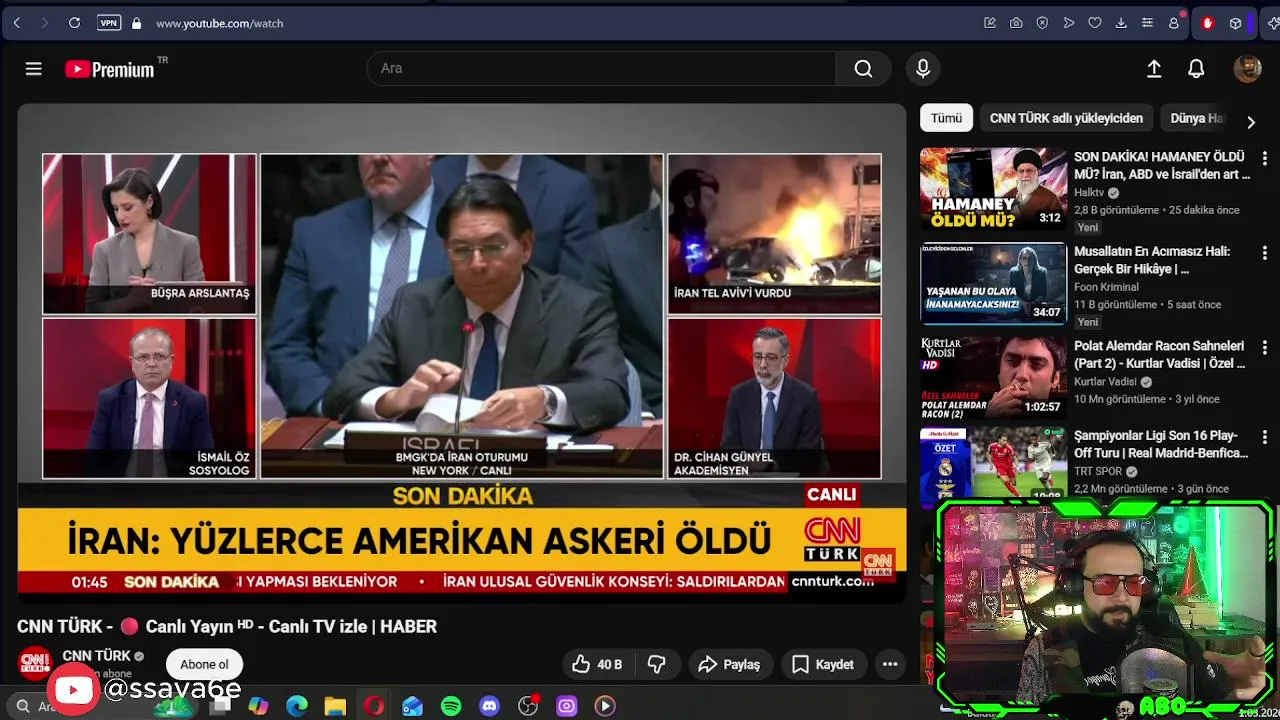Open the options menu for the Musallatın video
This screenshot has height=720, width=1280.
coord(1265,253)
